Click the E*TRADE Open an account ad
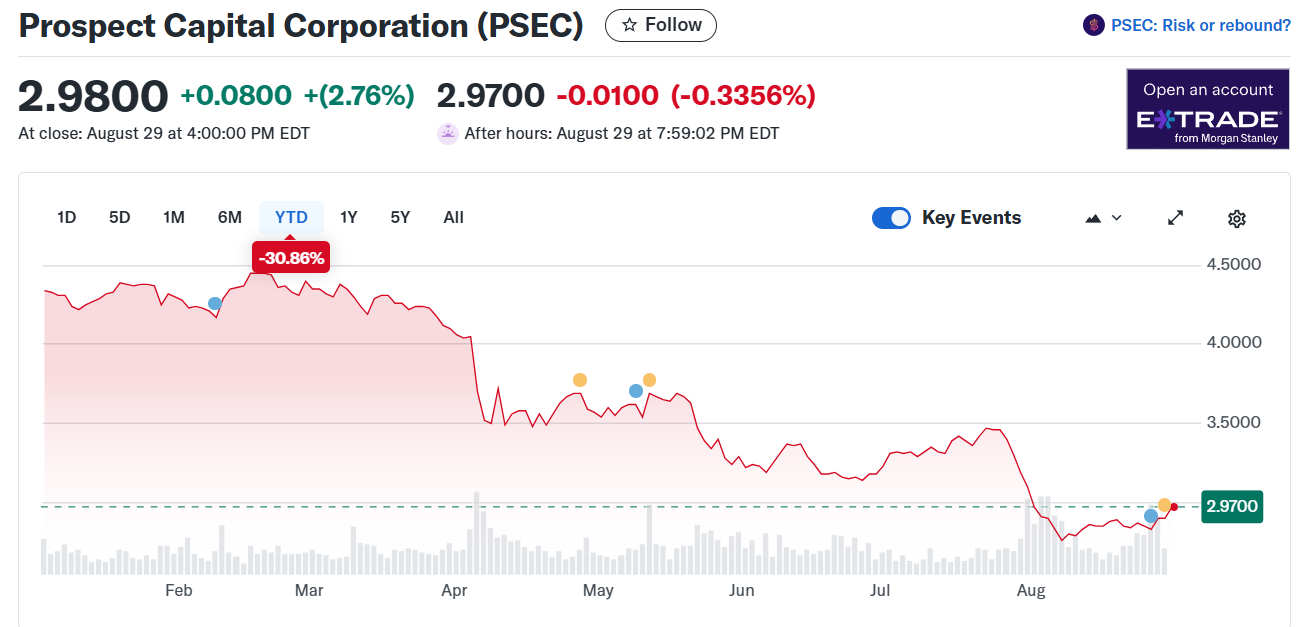1312x627 pixels. [x=1208, y=109]
